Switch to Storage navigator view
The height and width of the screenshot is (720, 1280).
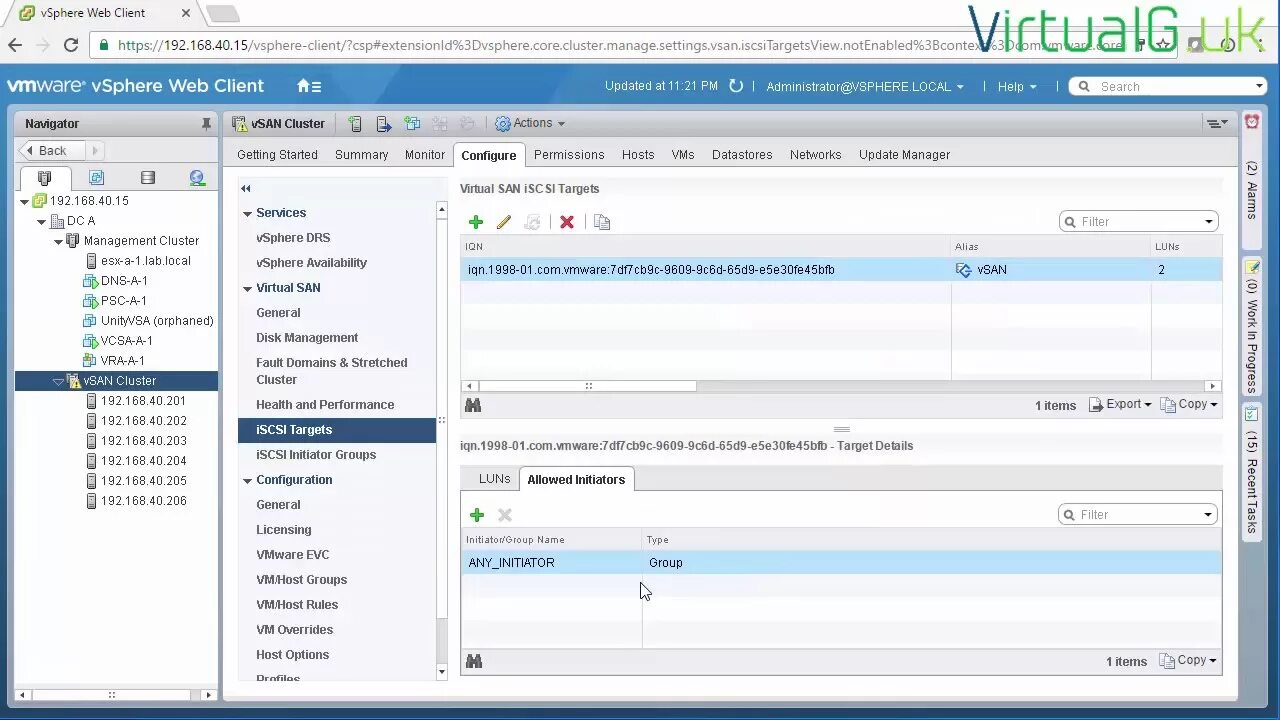click(148, 178)
